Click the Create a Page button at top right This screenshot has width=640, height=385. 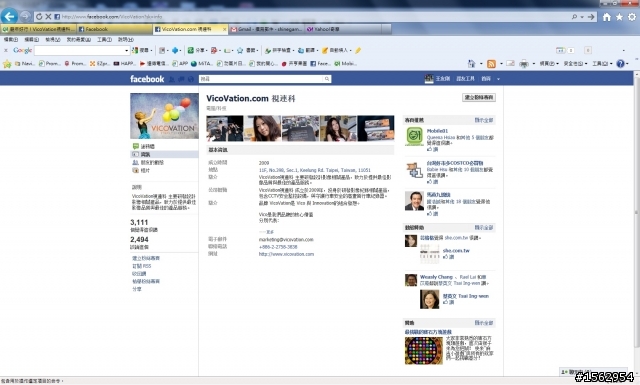(x=479, y=97)
